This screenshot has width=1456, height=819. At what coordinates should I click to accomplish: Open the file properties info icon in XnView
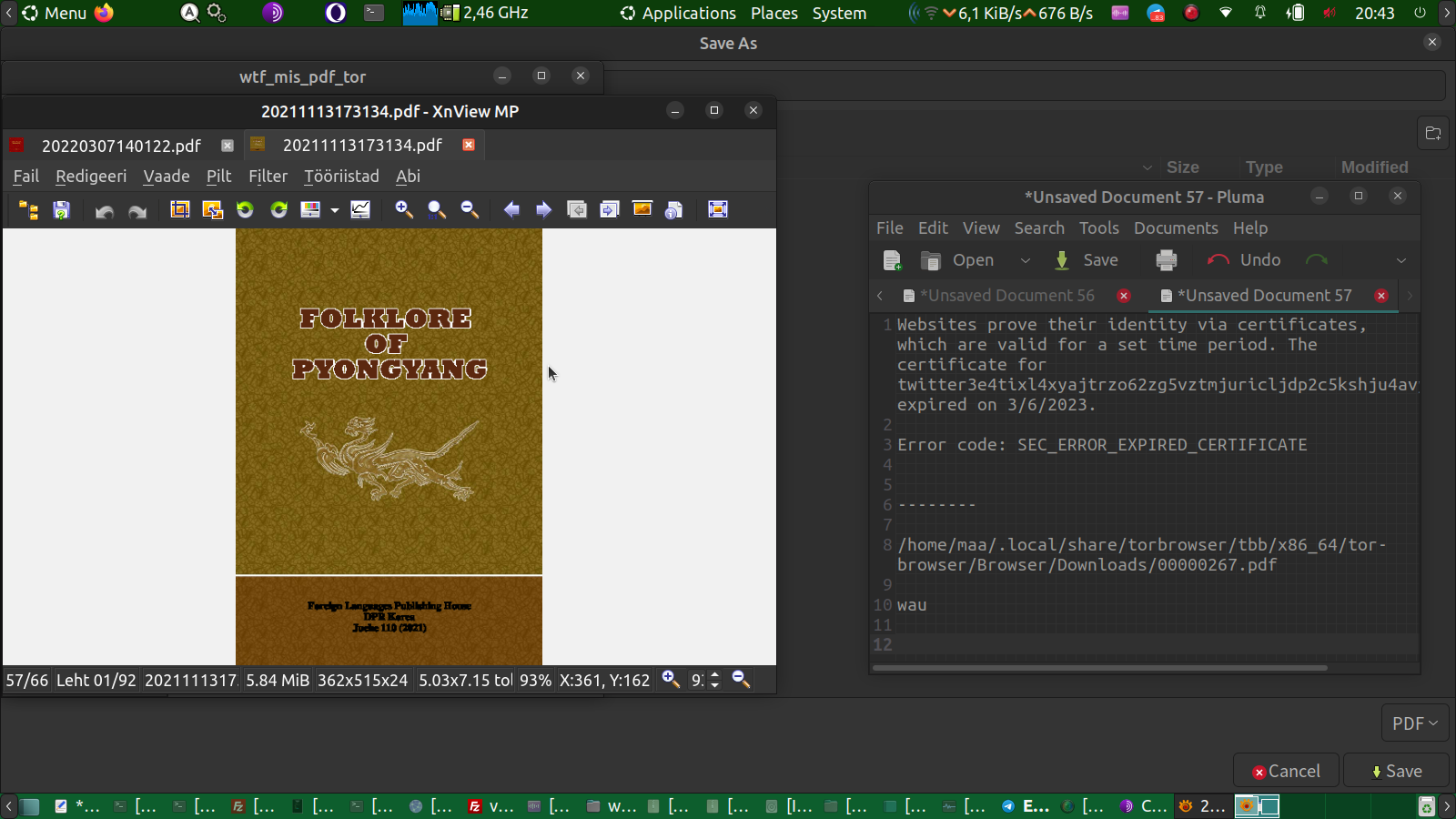pos(673,210)
